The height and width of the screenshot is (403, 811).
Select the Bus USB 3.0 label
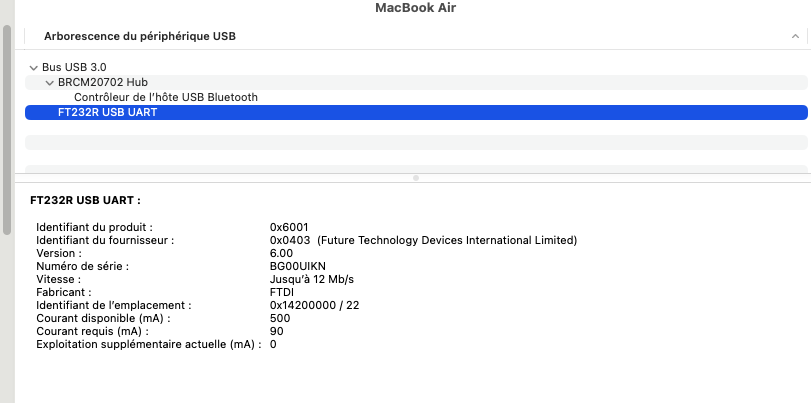coord(74,67)
